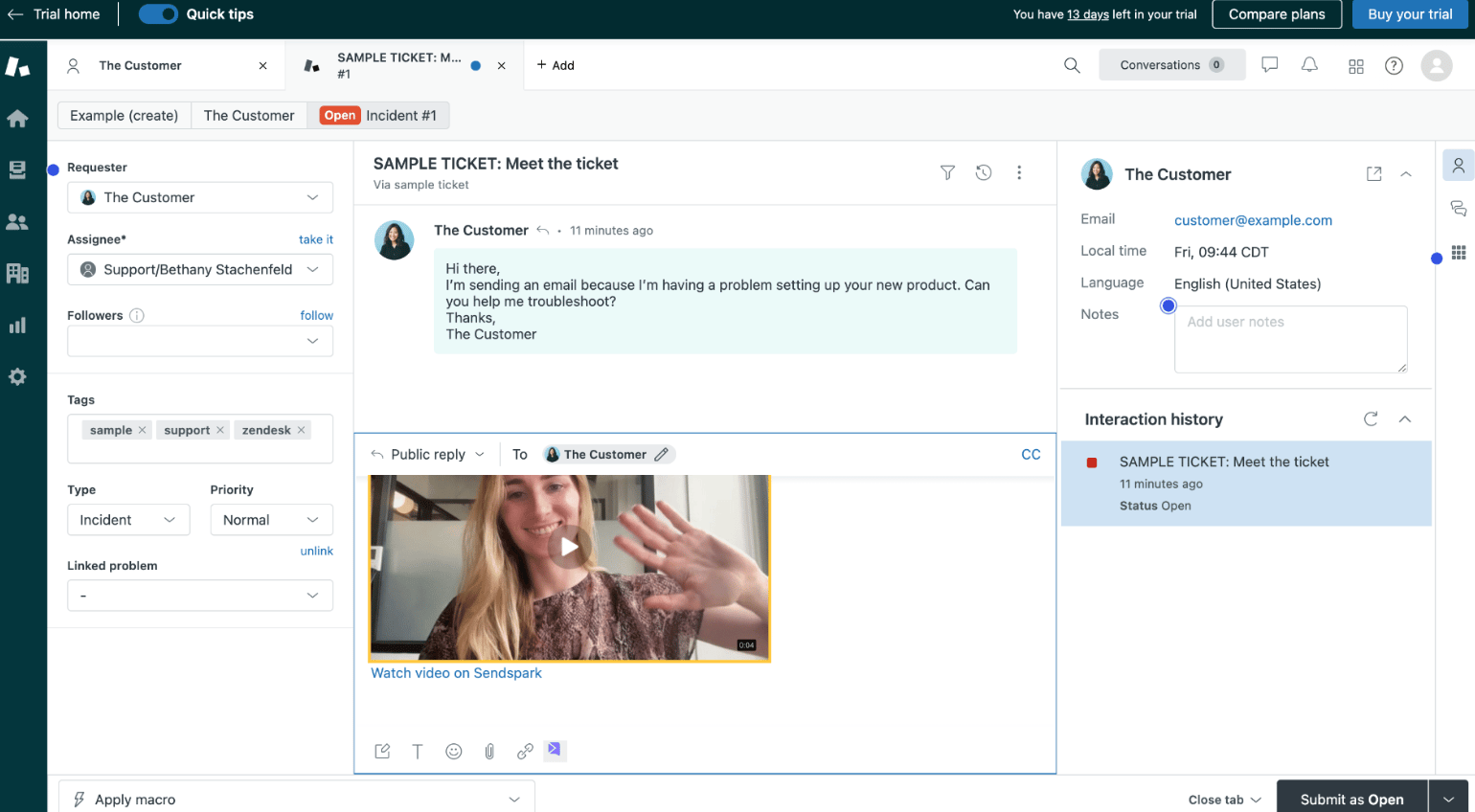Click Compare plans button
The width and height of the screenshot is (1475, 812).
coord(1277,14)
